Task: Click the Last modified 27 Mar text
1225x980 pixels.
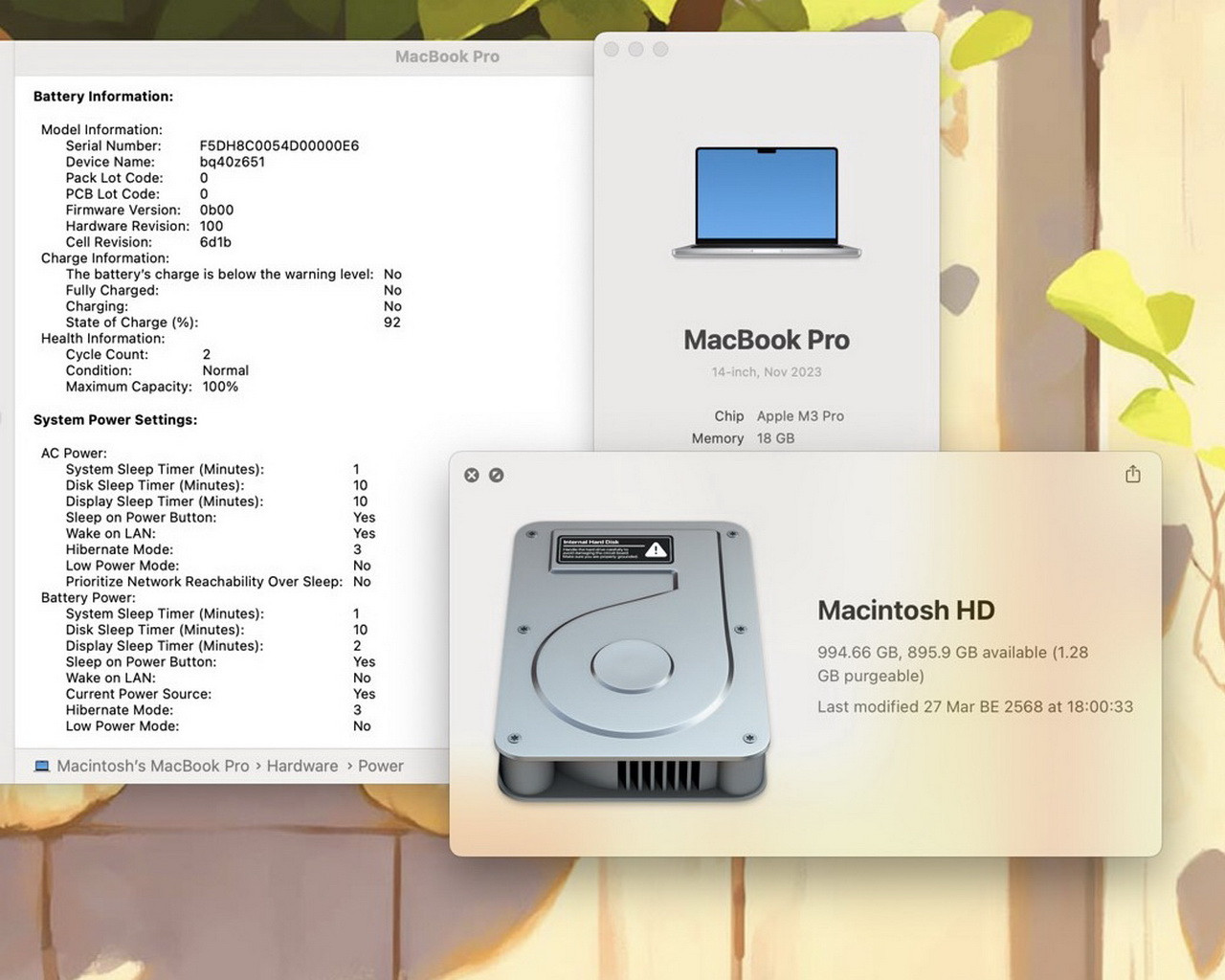Action: pyautogui.click(x=975, y=706)
